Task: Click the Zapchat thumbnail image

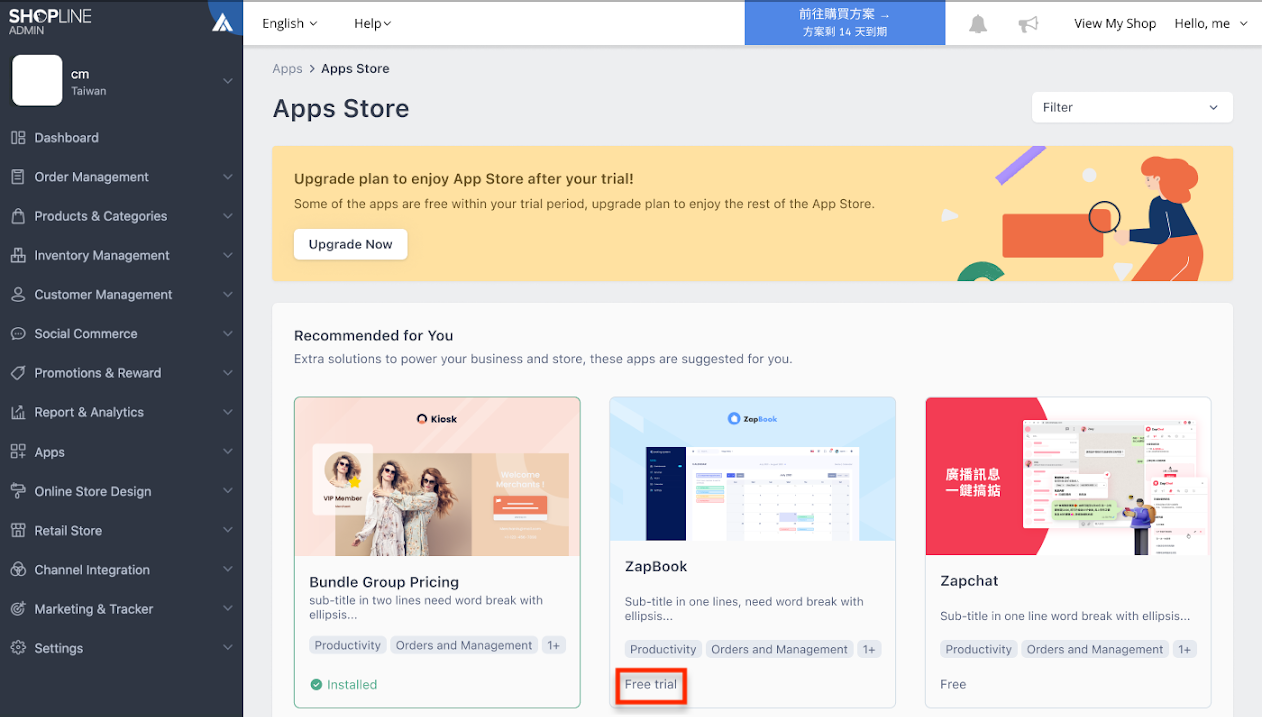Action: (1068, 476)
